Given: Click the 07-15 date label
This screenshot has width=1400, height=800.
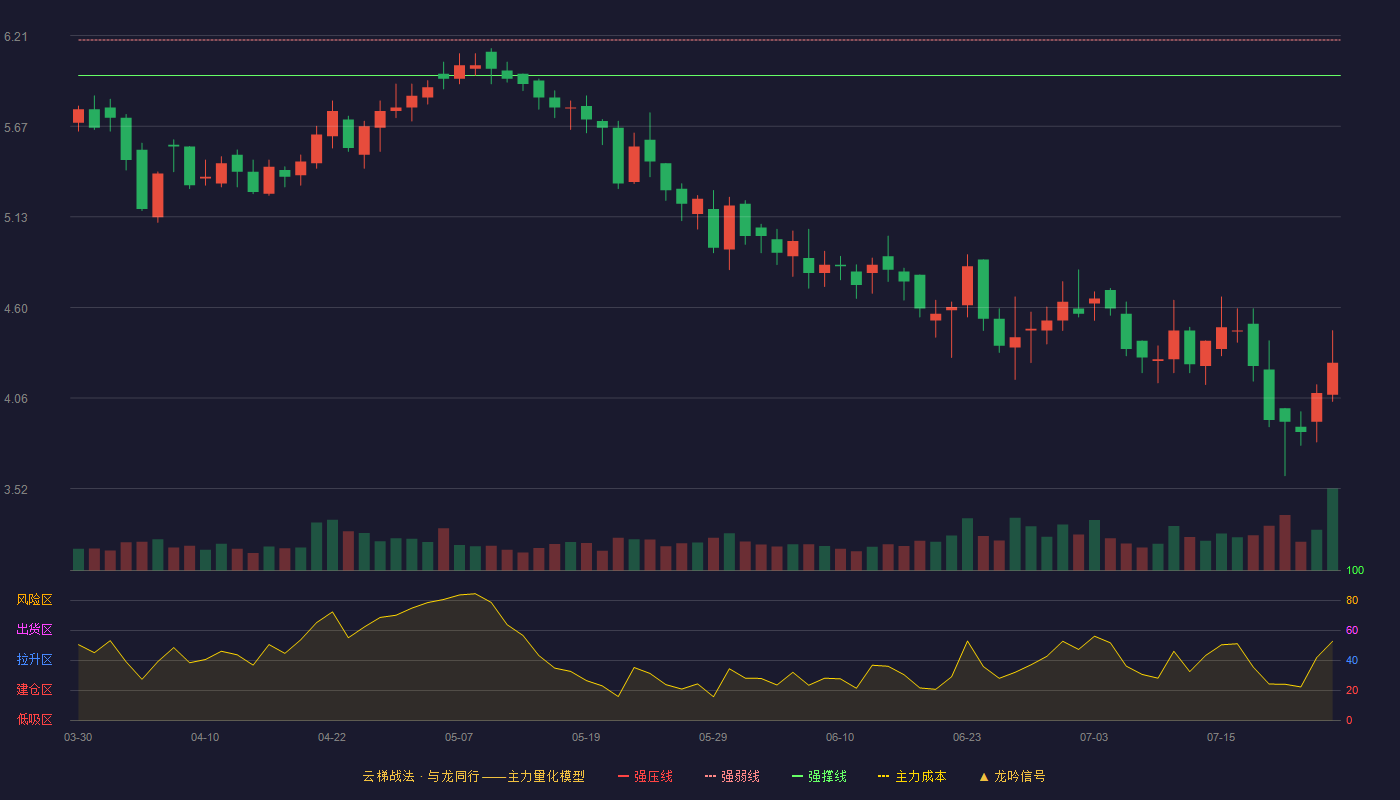Looking at the screenshot, I should tap(1221, 737).
